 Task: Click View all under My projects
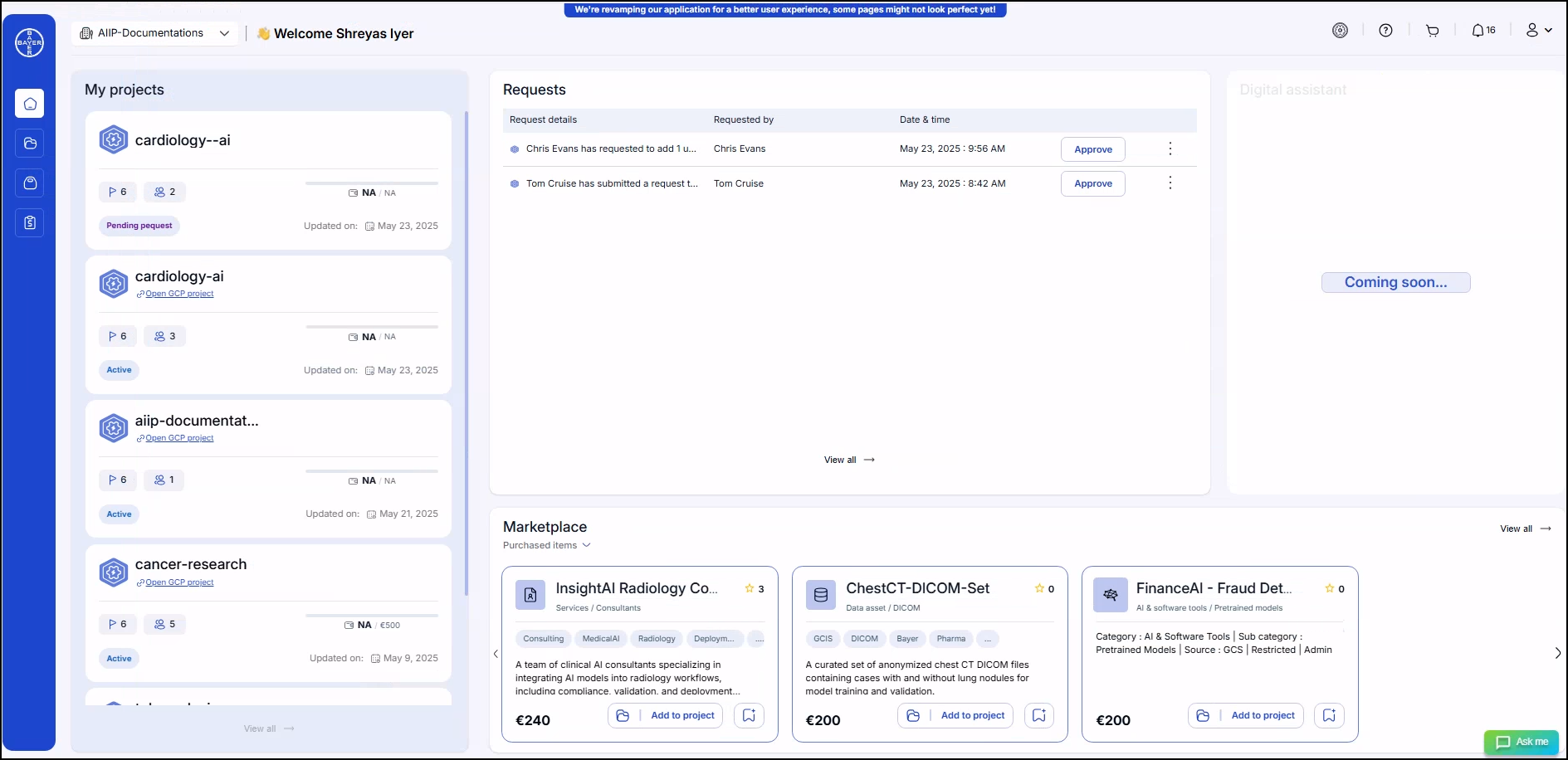[268, 728]
